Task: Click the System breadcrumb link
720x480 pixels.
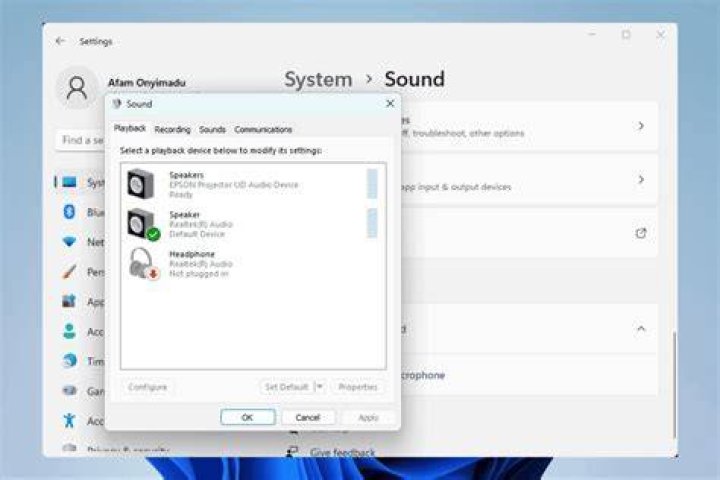Action: tap(318, 79)
